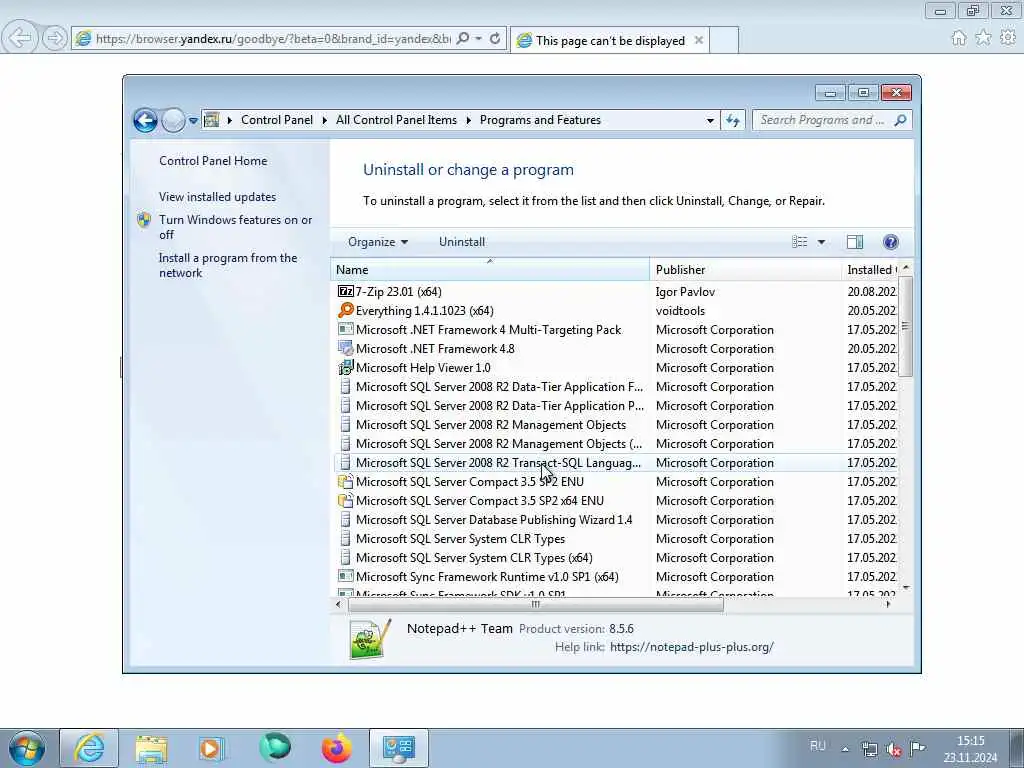Sort list by Publisher column header

point(746,270)
